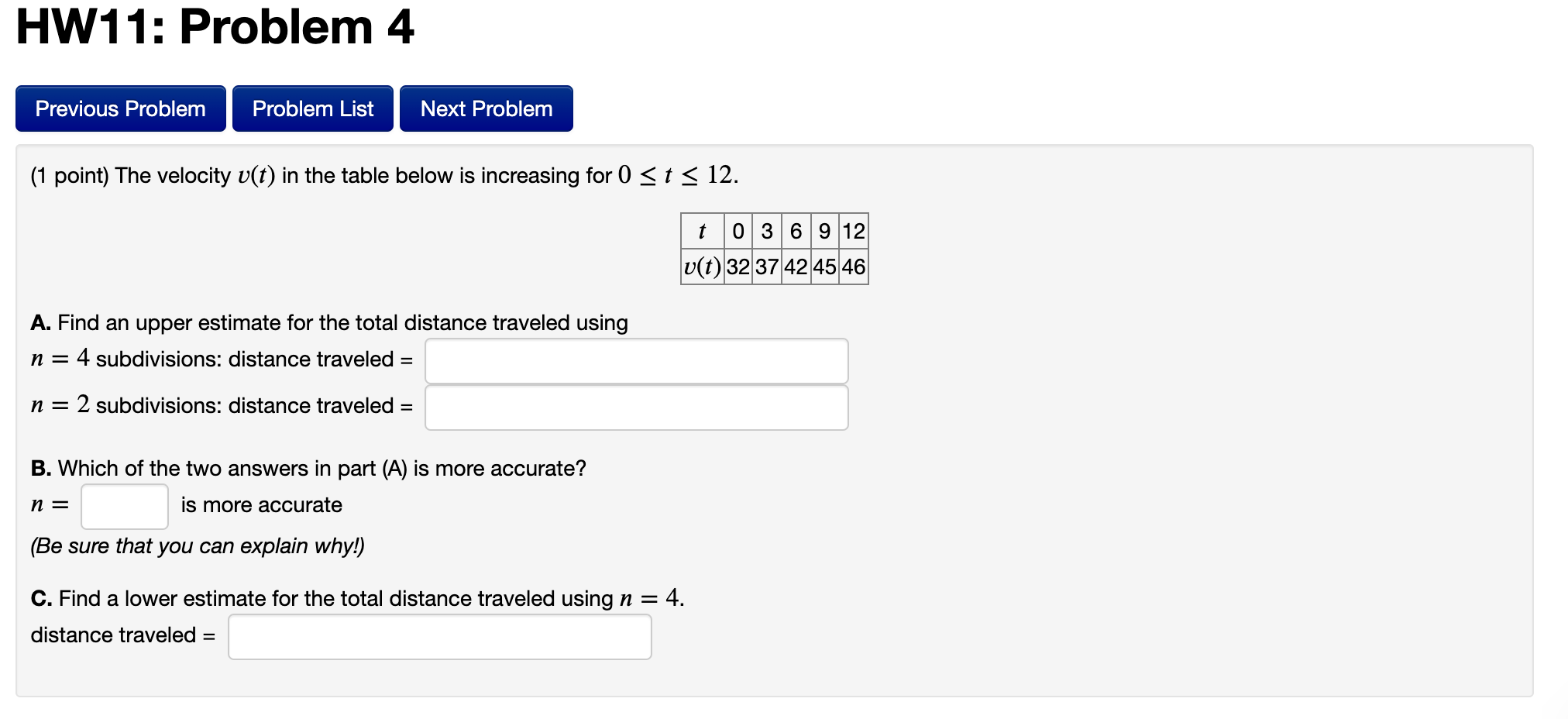Click the part C prompt text
Screen dimensions: 1568x719
356,597
